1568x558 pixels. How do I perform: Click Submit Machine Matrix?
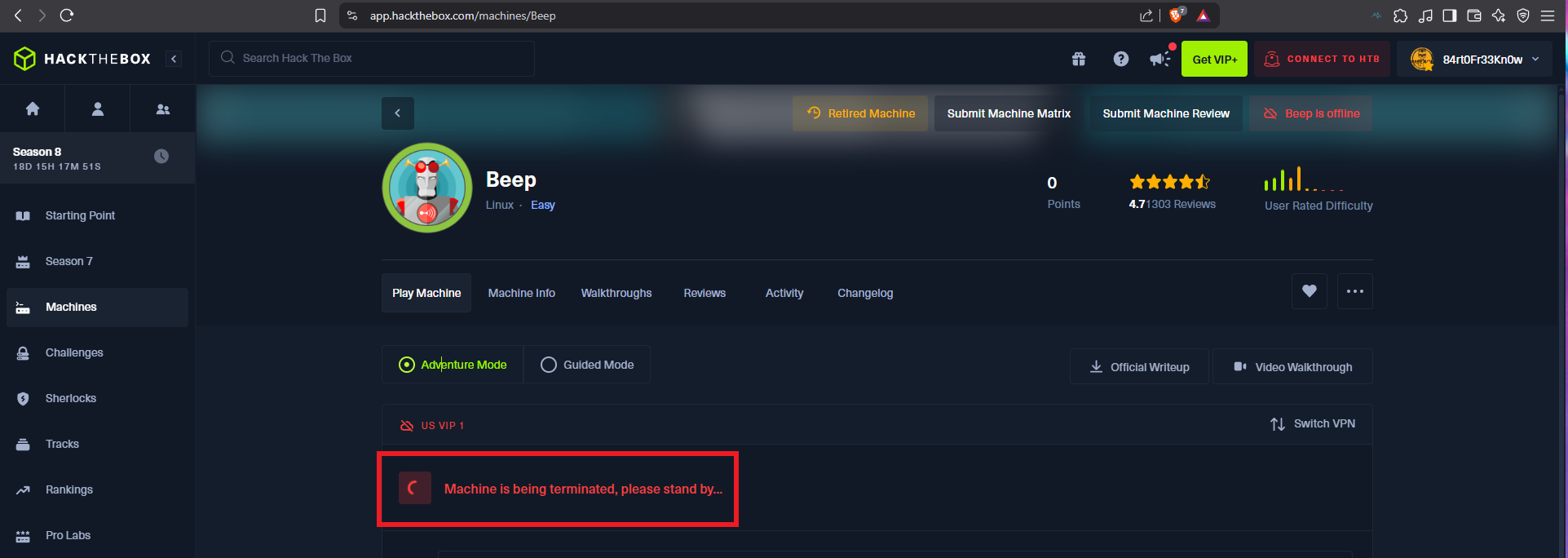tap(1009, 113)
